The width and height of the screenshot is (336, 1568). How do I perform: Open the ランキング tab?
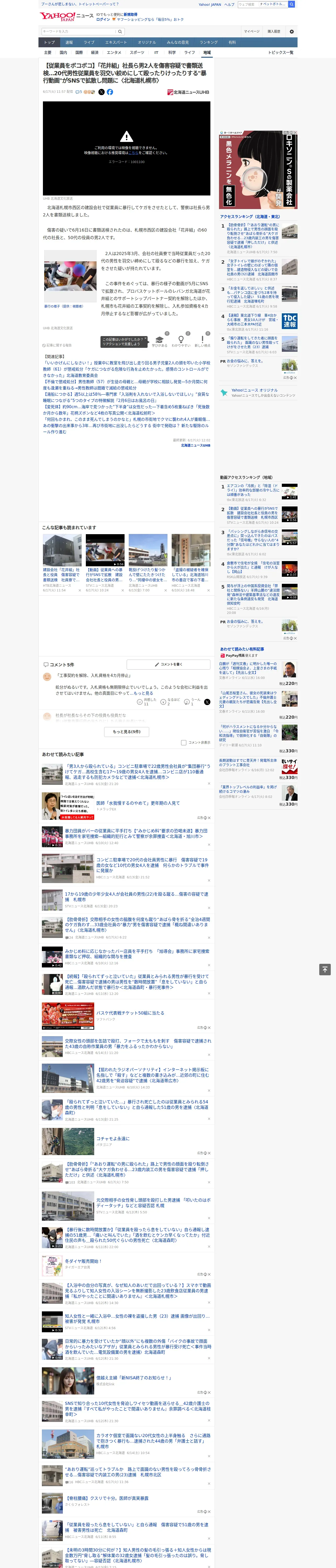209,43
